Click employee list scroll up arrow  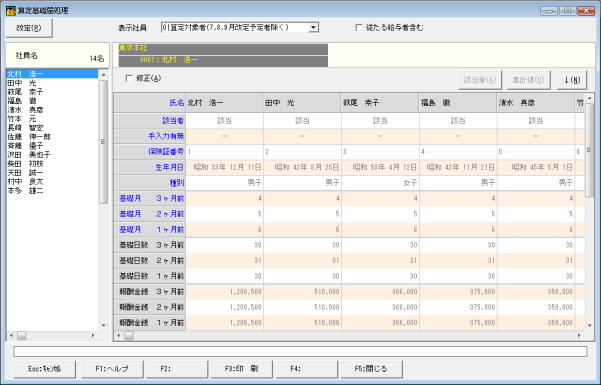pyautogui.click(x=103, y=74)
